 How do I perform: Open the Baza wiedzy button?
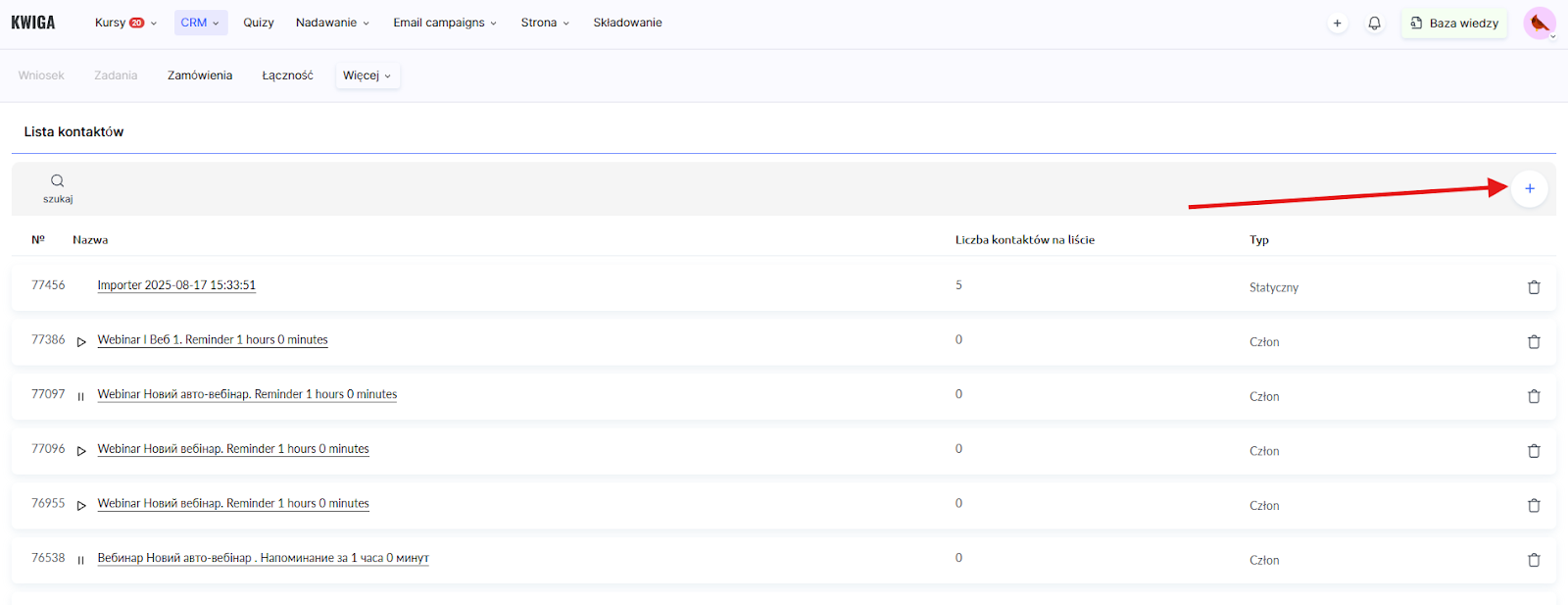(1454, 24)
